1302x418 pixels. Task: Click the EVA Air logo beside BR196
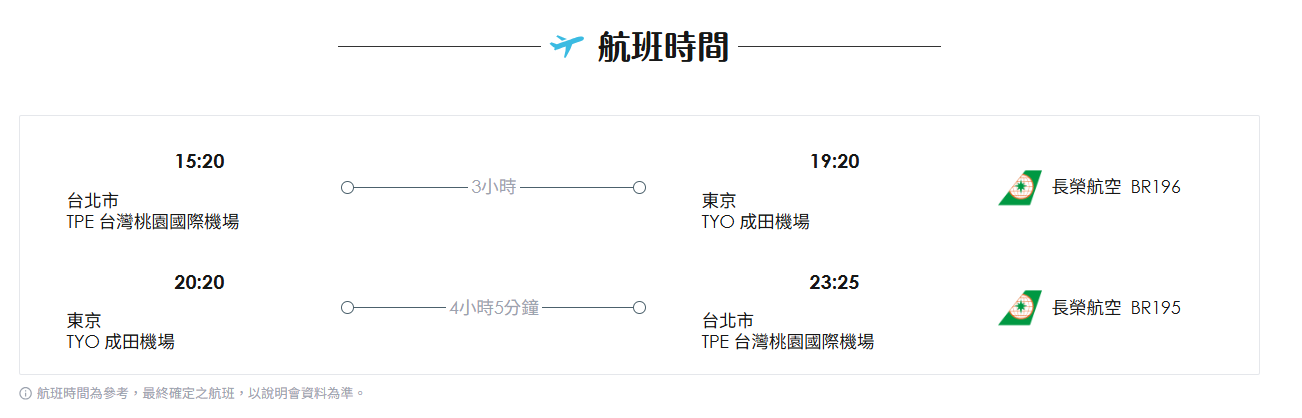(x=1019, y=188)
